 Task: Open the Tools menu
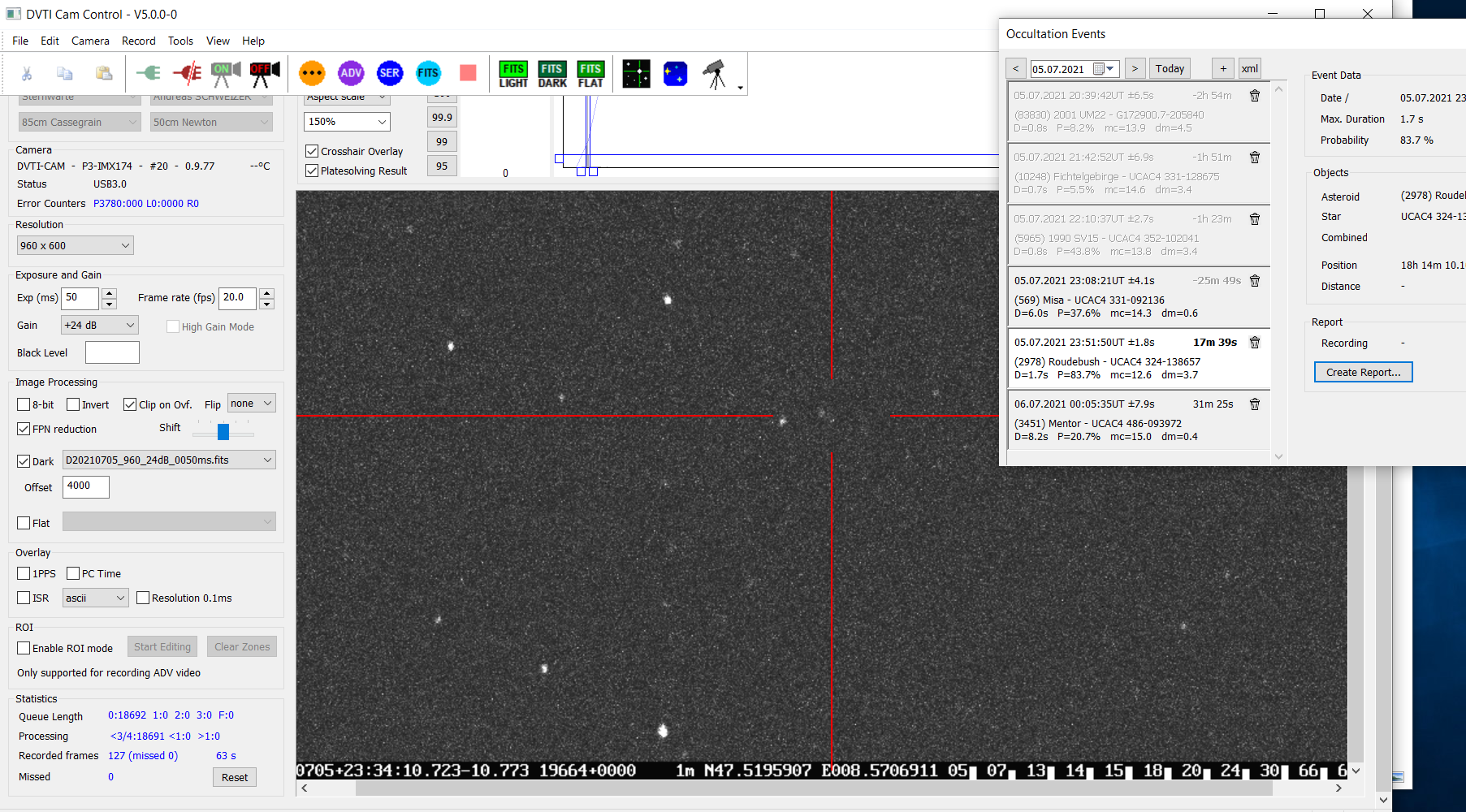pos(180,41)
